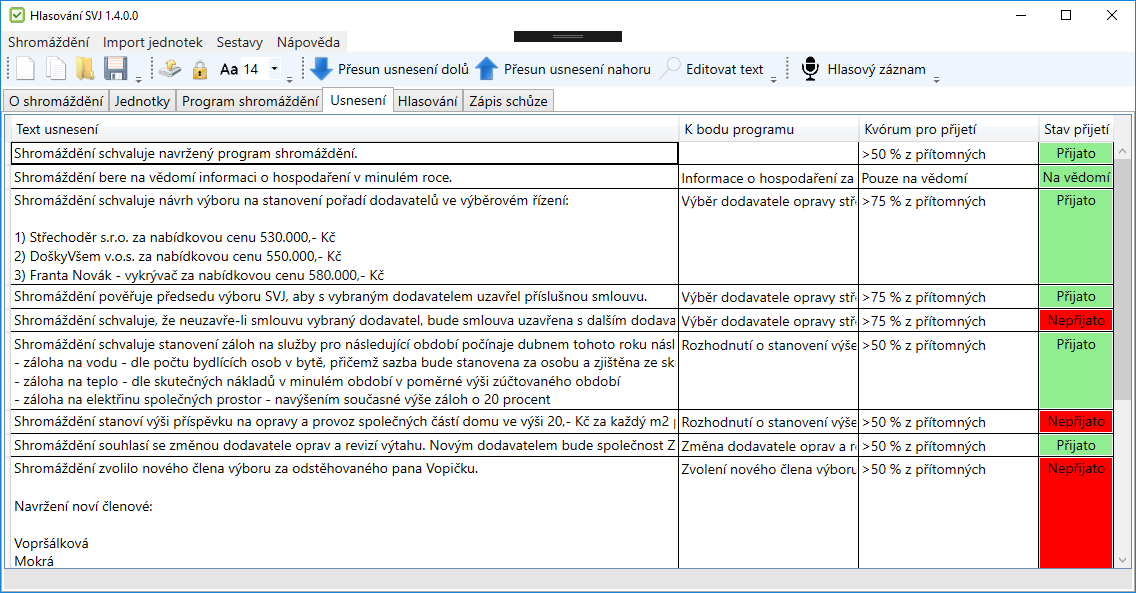This screenshot has width=1136, height=593.
Task: Click the 'Změna dodavatele oprav a r' program cell
Action: coord(768,446)
